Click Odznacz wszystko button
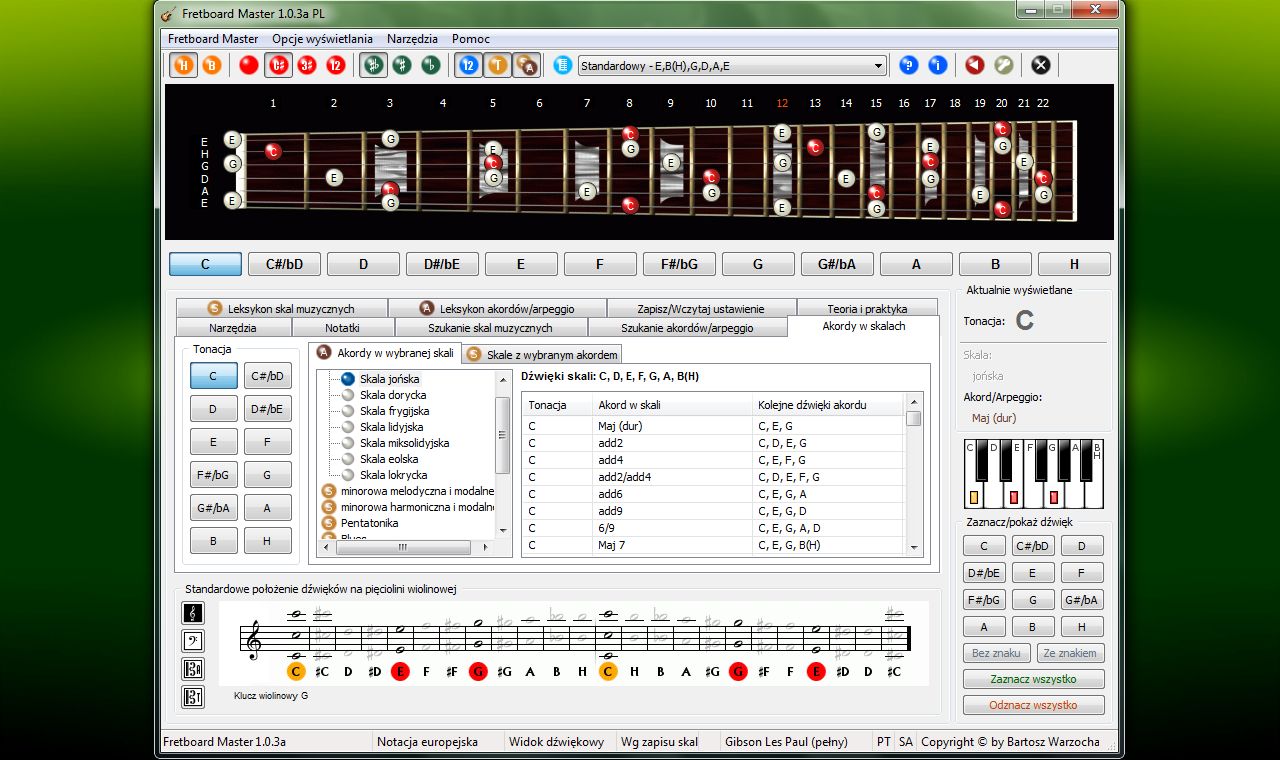The image size is (1280, 760). (1034, 705)
